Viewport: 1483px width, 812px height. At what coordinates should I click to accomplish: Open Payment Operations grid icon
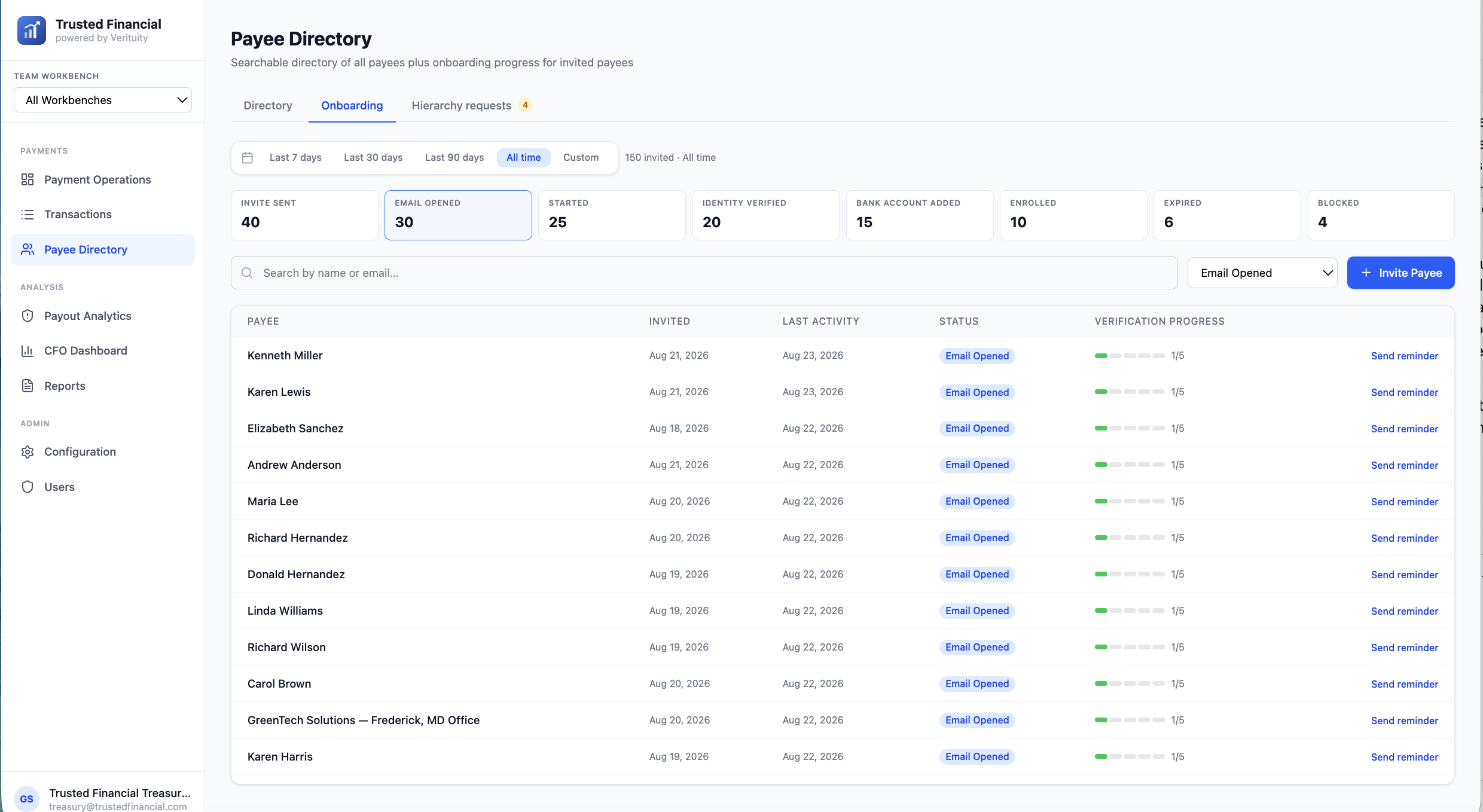pyautogui.click(x=28, y=179)
